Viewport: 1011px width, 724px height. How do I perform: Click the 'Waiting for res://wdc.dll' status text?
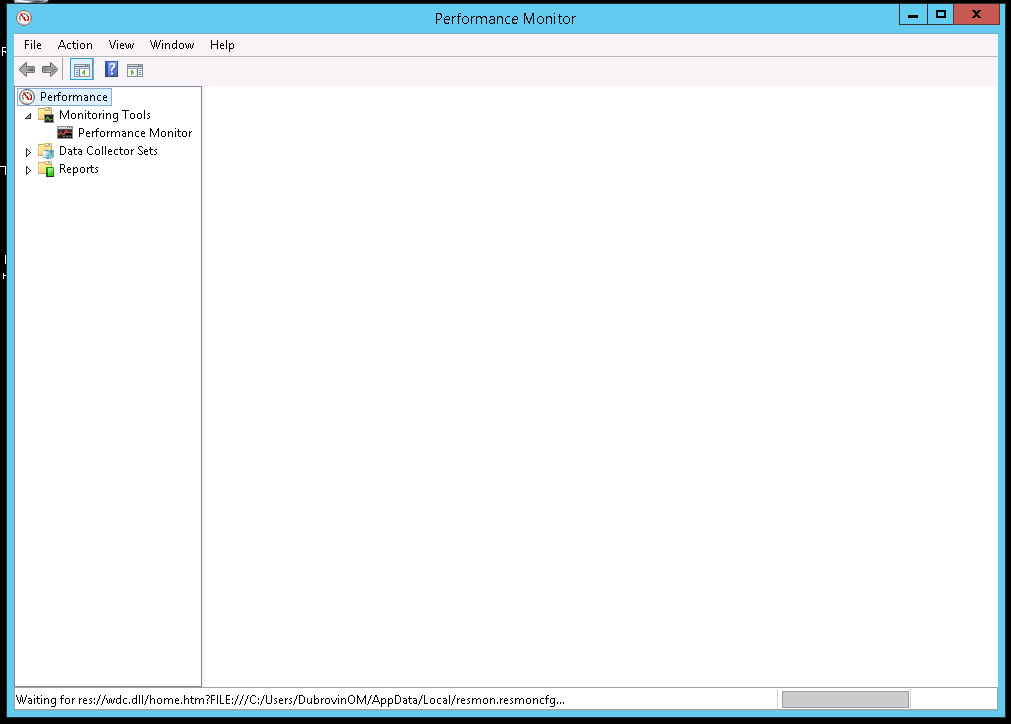pyautogui.click(x=290, y=700)
